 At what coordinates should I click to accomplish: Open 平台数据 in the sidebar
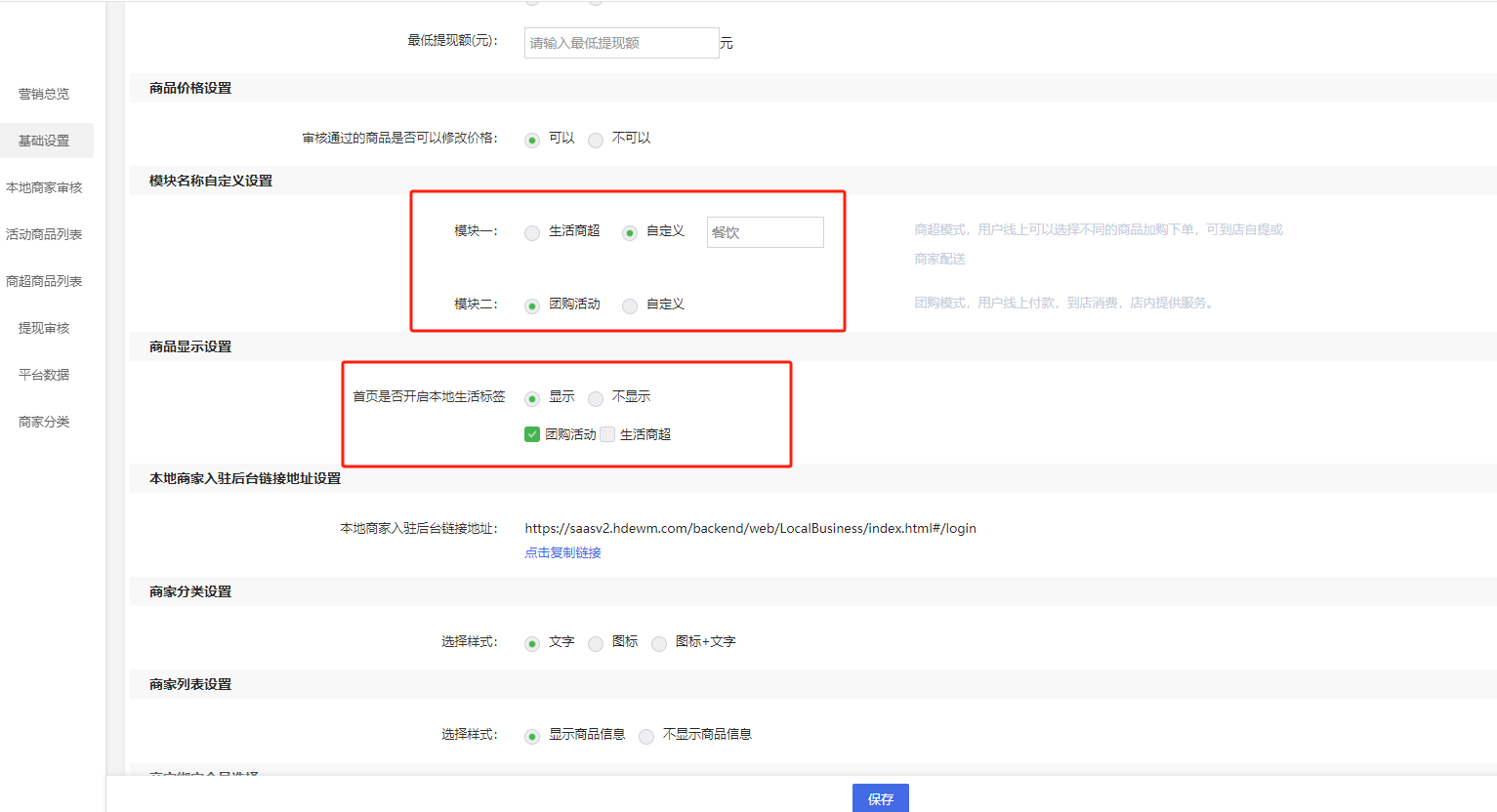coord(44,375)
